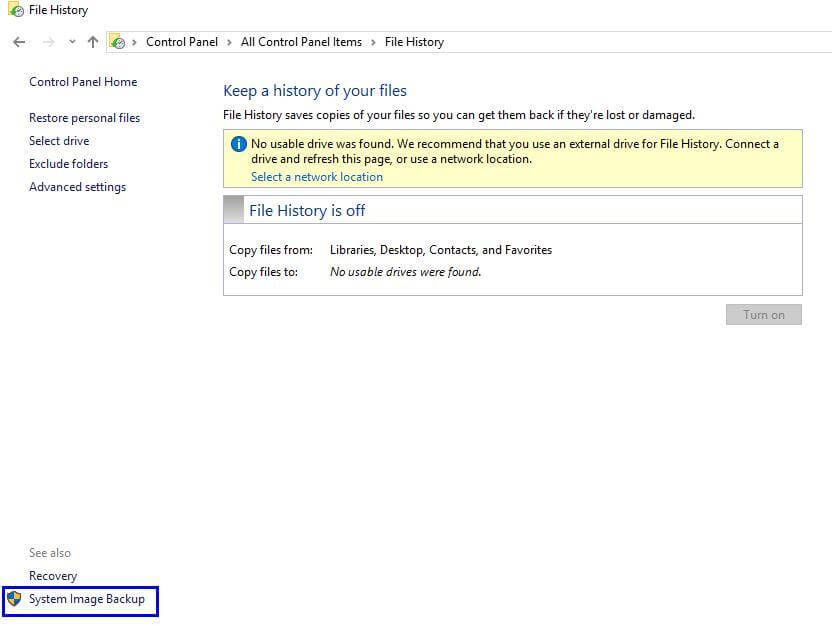832x626 pixels.
Task: Click the 'File History is off' heading
Action: click(x=307, y=211)
